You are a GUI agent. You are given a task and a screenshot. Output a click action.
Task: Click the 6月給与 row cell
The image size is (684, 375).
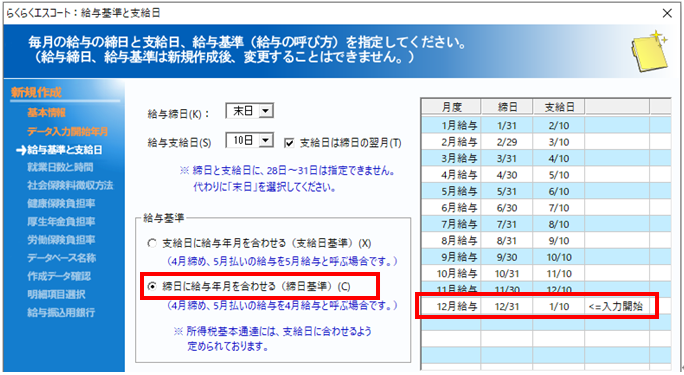[451, 208]
